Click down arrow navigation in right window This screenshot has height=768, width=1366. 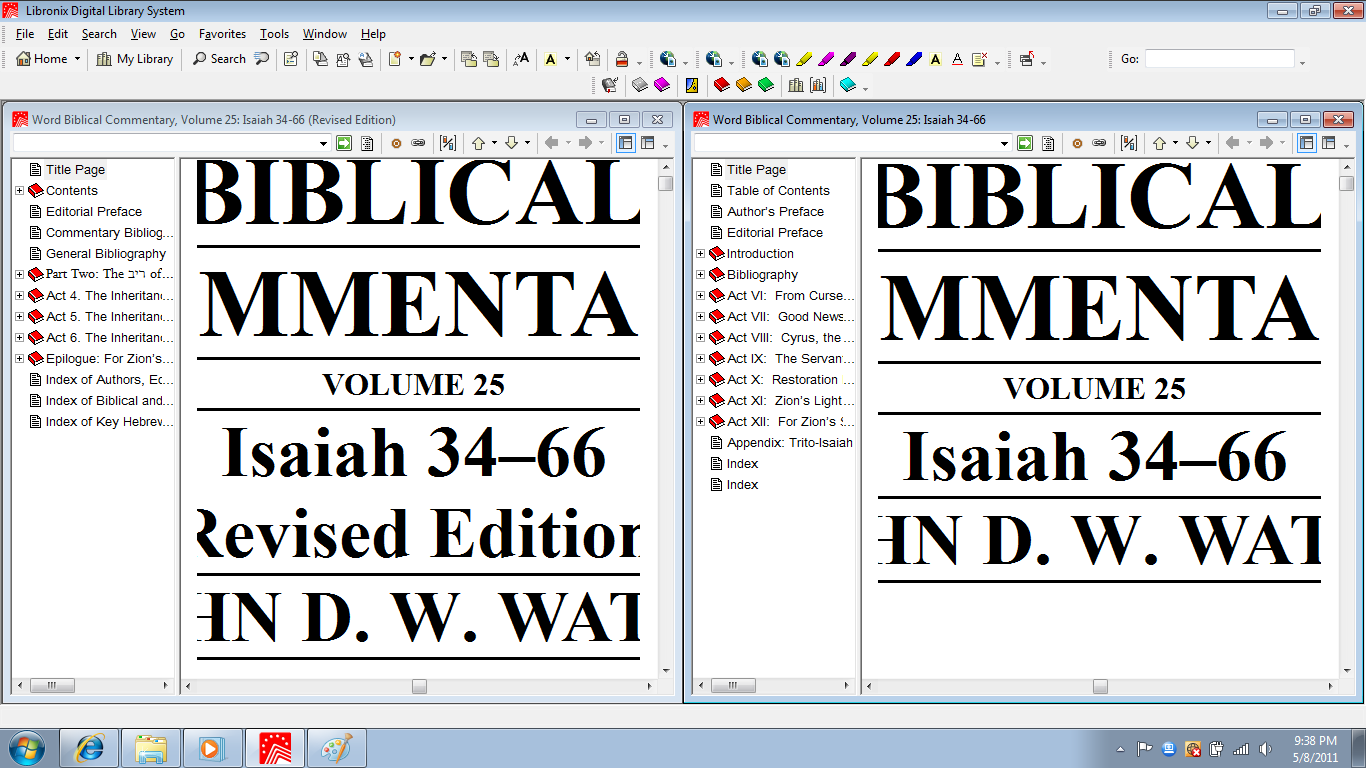click(x=1192, y=143)
